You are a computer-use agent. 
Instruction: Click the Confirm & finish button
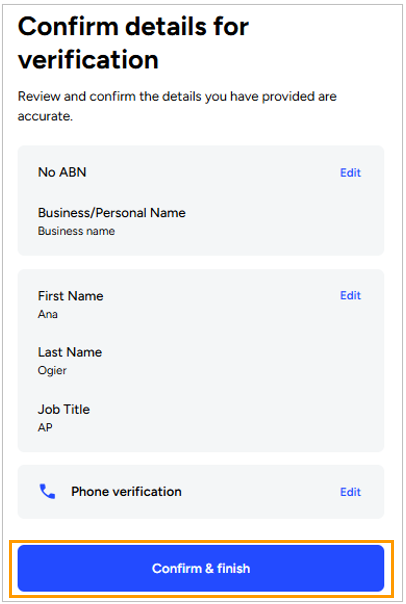click(201, 568)
